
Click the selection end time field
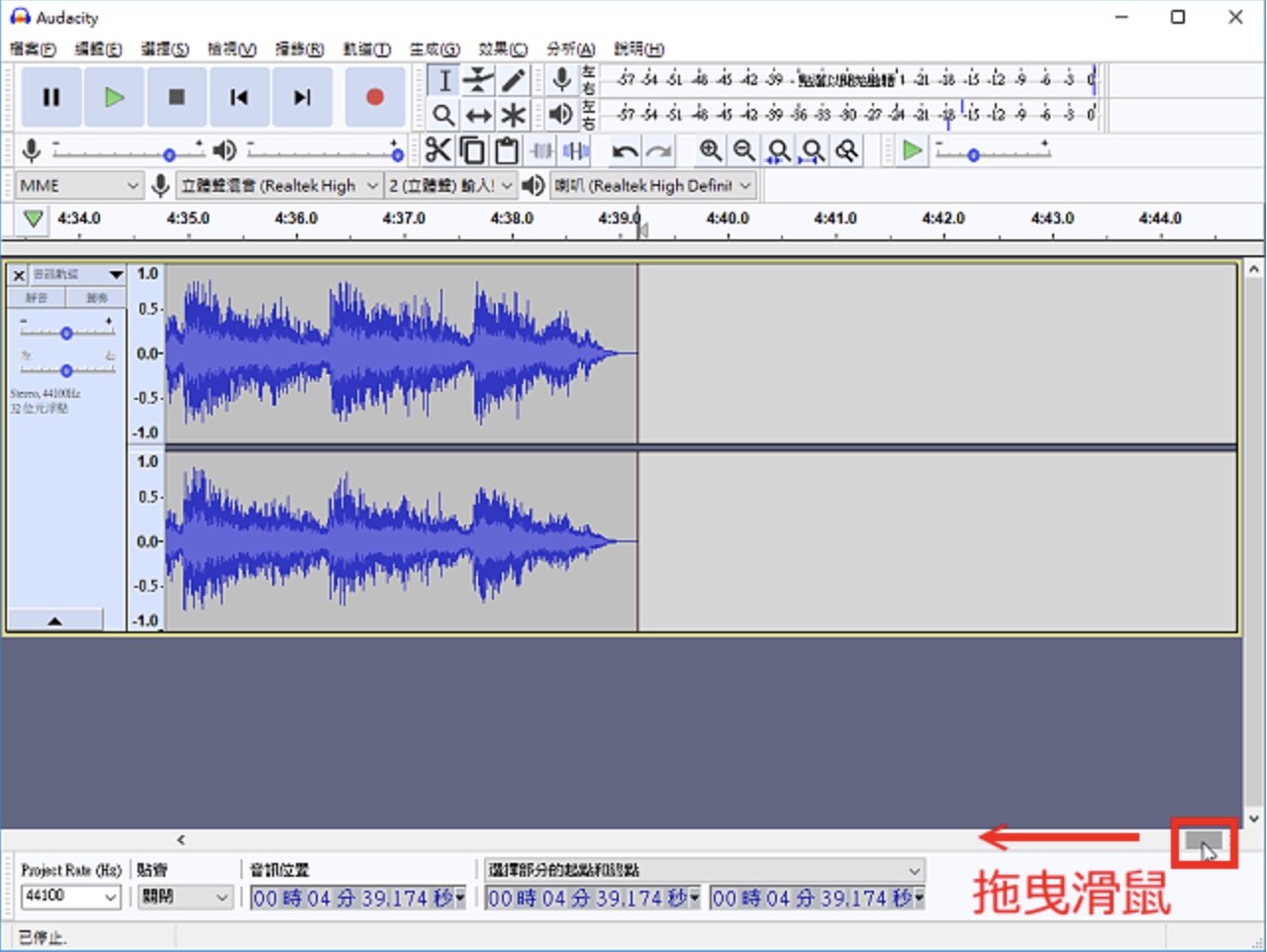[x=817, y=898]
